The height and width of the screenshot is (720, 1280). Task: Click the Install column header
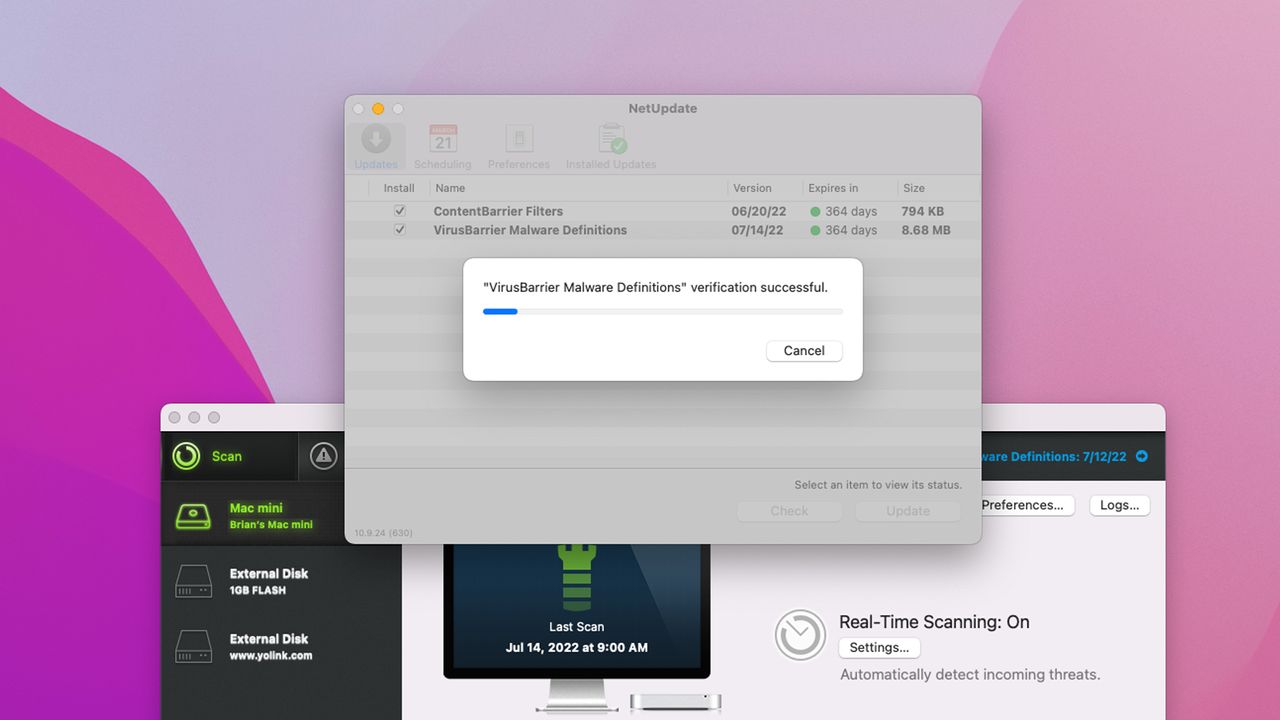(x=399, y=188)
